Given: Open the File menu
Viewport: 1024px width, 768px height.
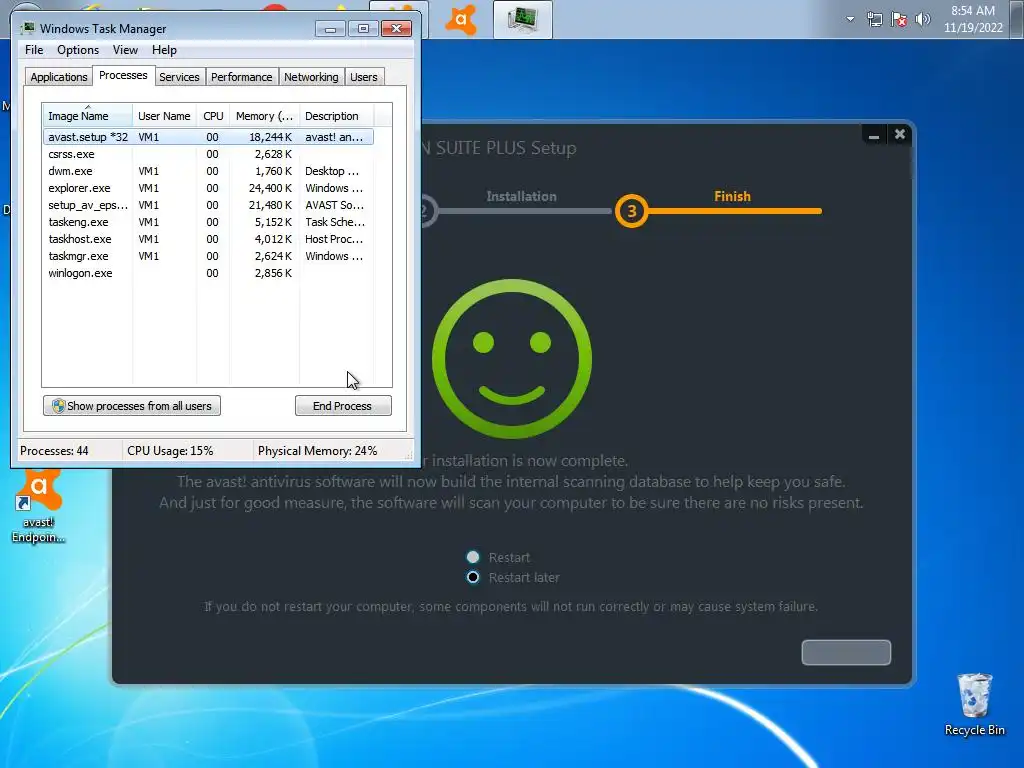Looking at the screenshot, I should tap(34, 50).
